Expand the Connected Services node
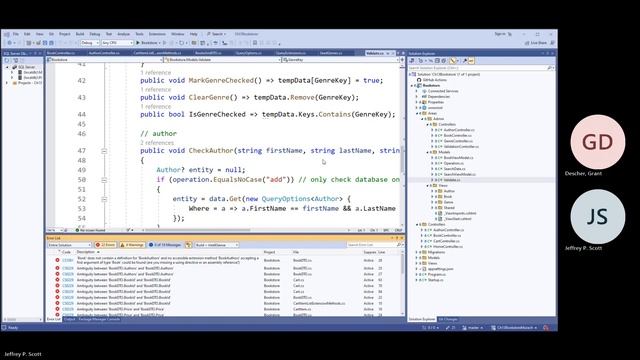 coord(417,91)
